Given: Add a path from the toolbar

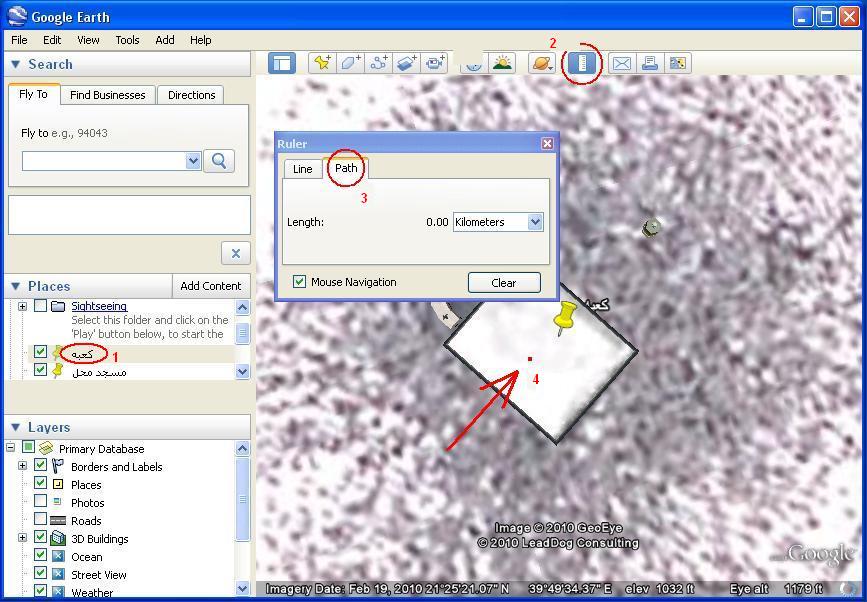Looking at the screenshot, I should click(379, 63).
